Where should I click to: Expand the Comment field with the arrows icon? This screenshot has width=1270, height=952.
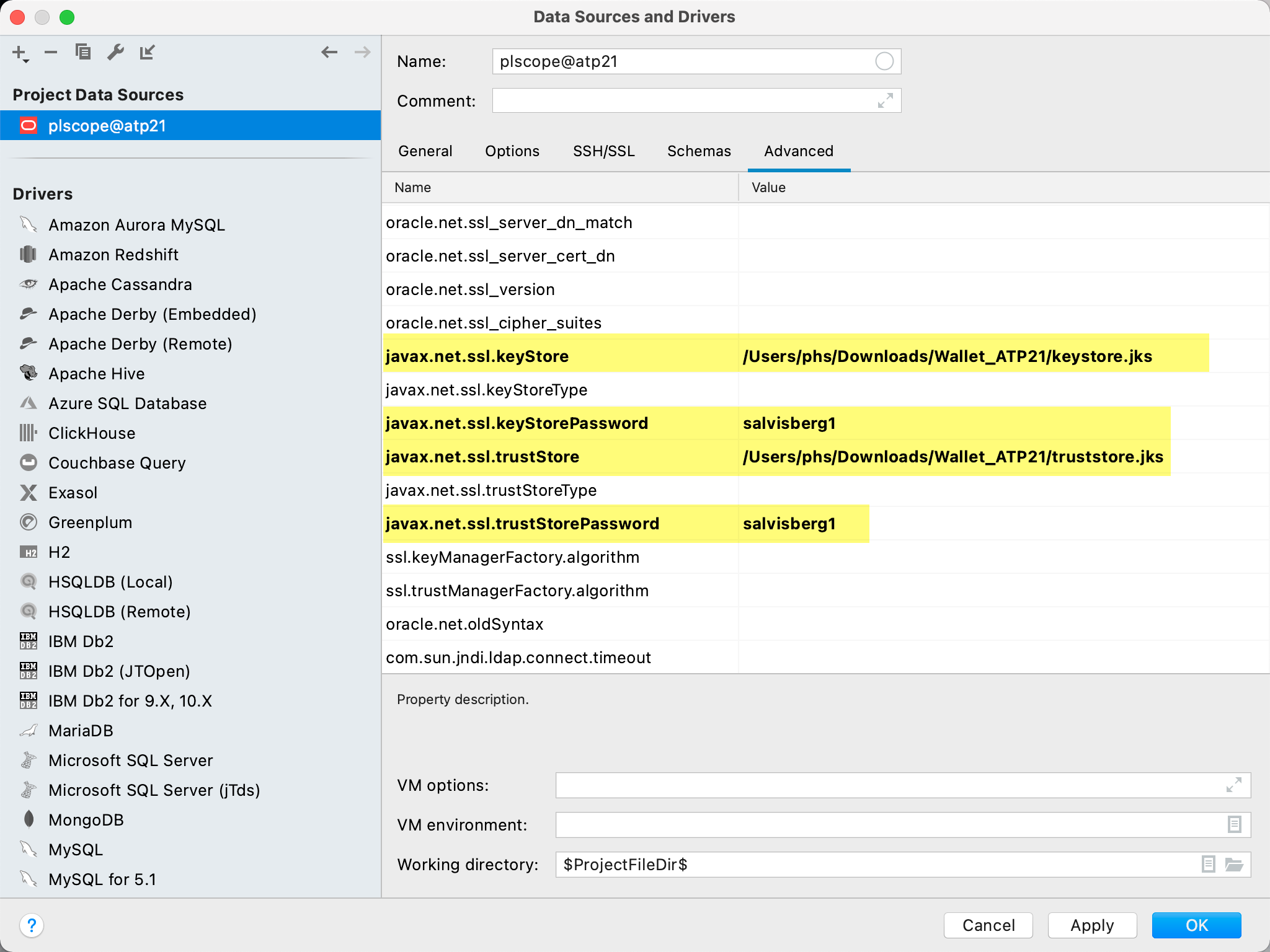[x=885, y=100]
